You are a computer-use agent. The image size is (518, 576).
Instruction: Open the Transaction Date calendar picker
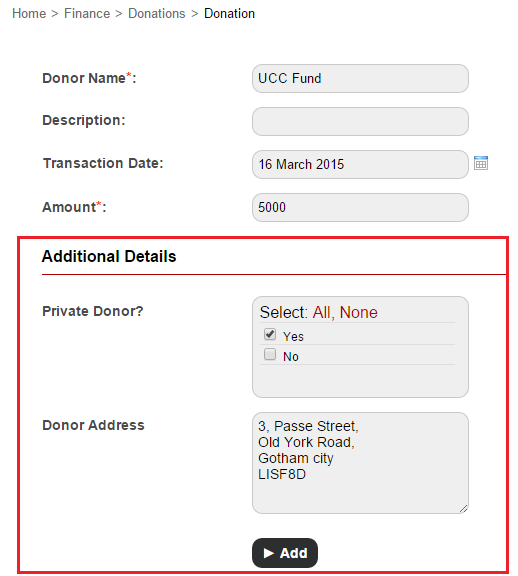point(481,163)
